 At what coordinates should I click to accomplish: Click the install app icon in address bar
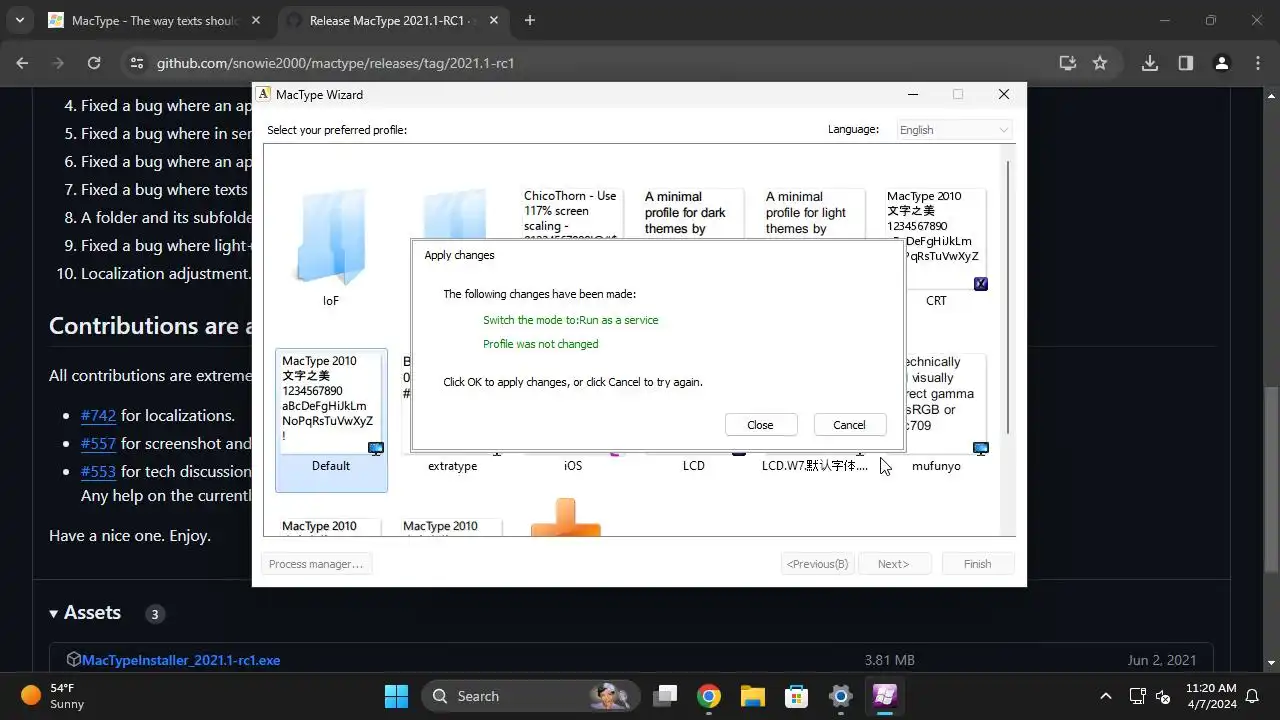pos(1068,63)
